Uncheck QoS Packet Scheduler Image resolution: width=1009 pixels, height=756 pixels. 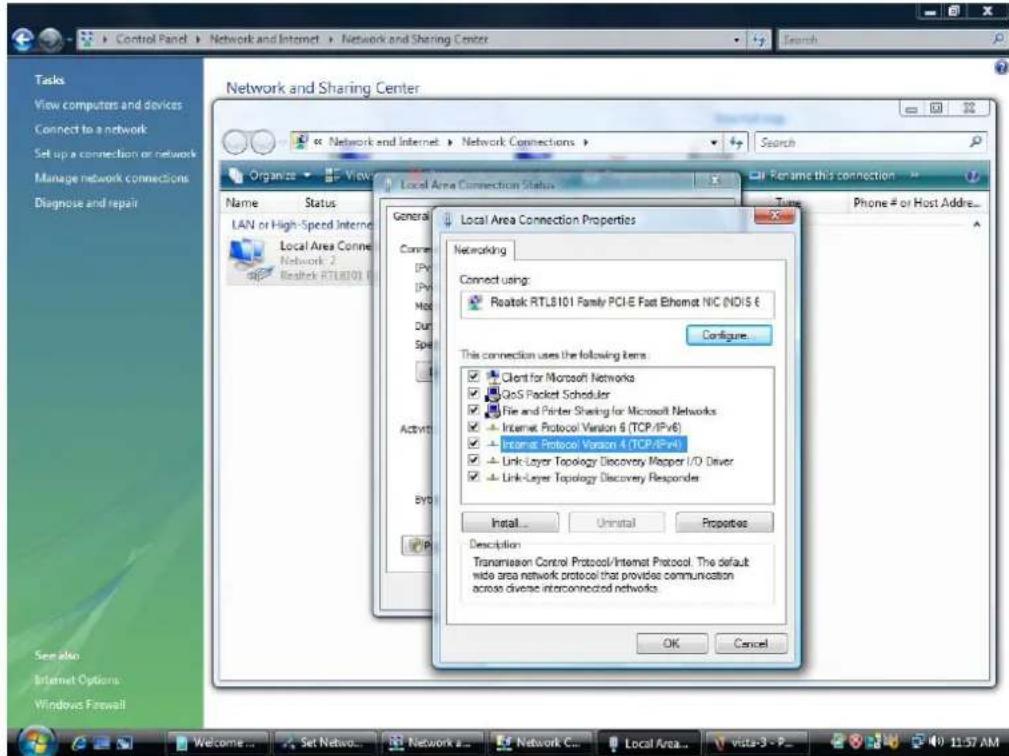[474, 393]
